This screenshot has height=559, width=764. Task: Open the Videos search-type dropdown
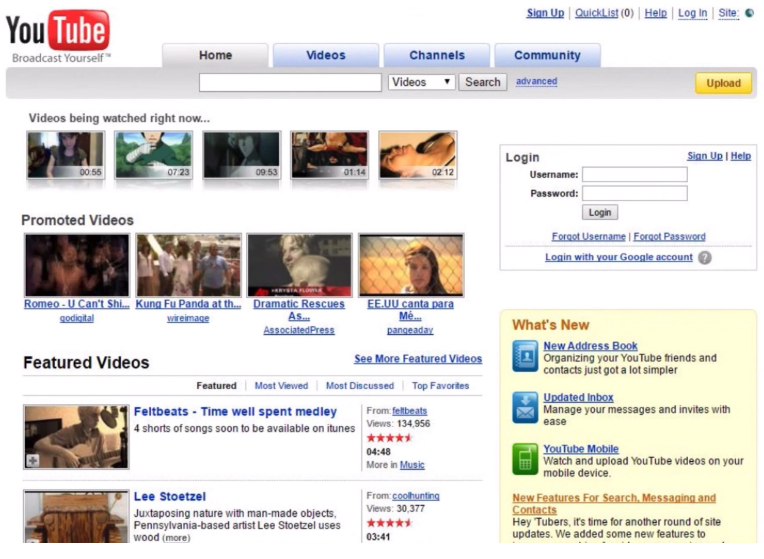tap(421, 82)
